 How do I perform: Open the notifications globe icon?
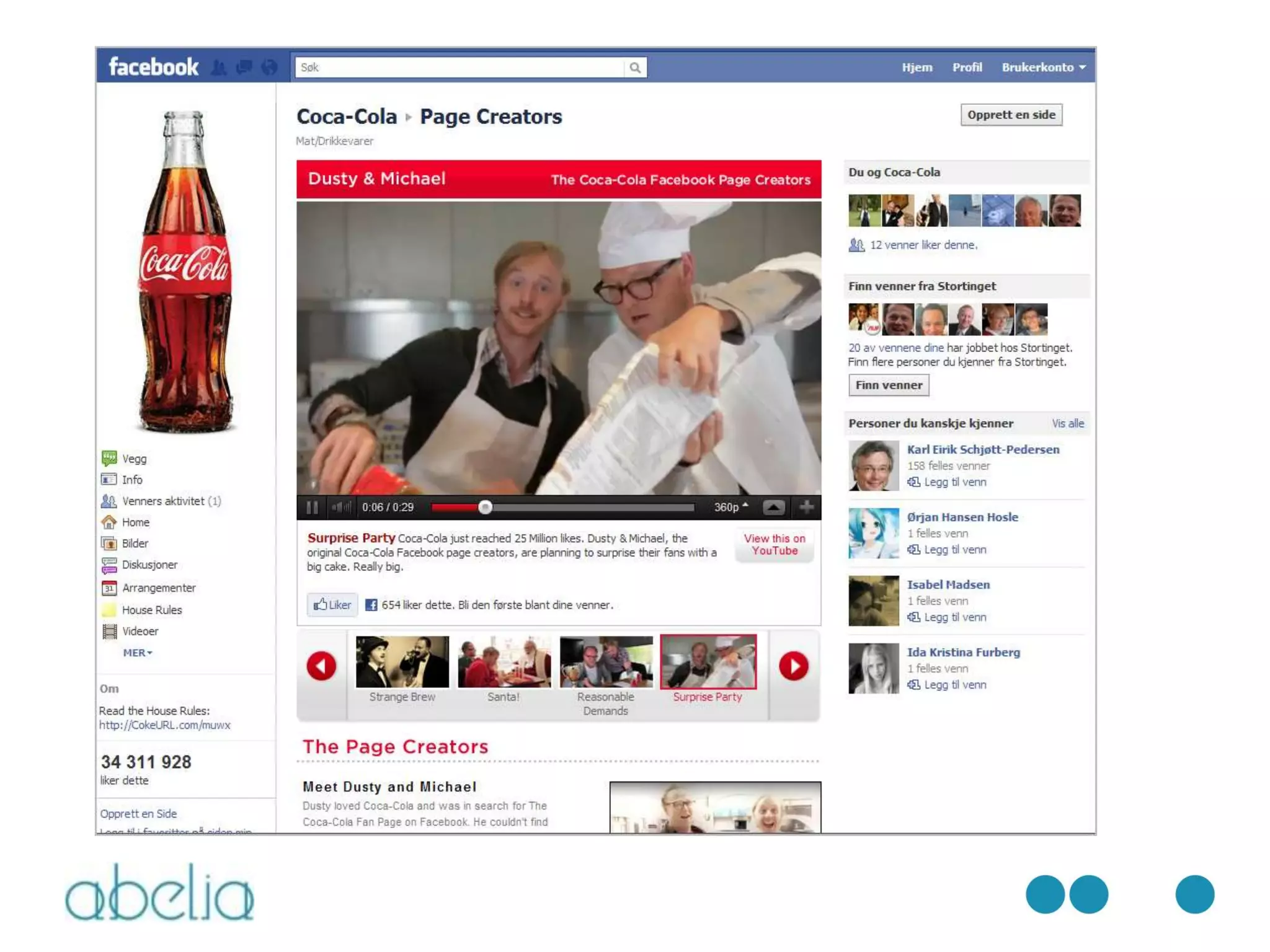(269, 68)
